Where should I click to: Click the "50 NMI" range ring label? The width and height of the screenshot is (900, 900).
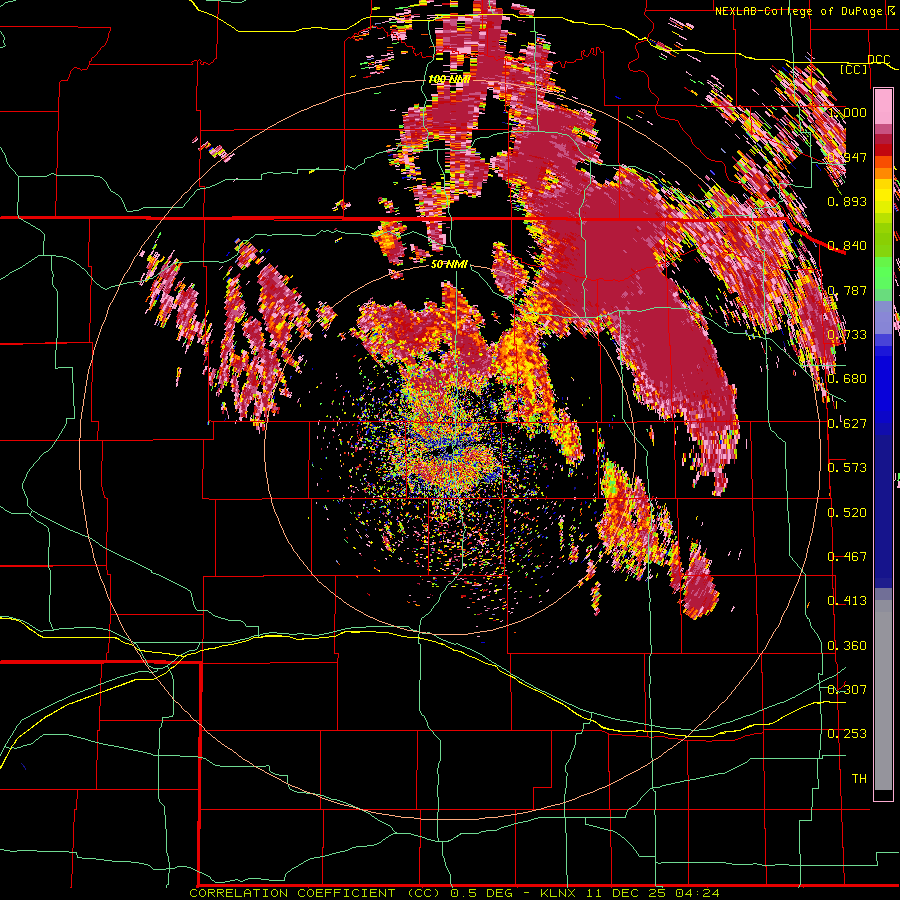coord(449,265)
